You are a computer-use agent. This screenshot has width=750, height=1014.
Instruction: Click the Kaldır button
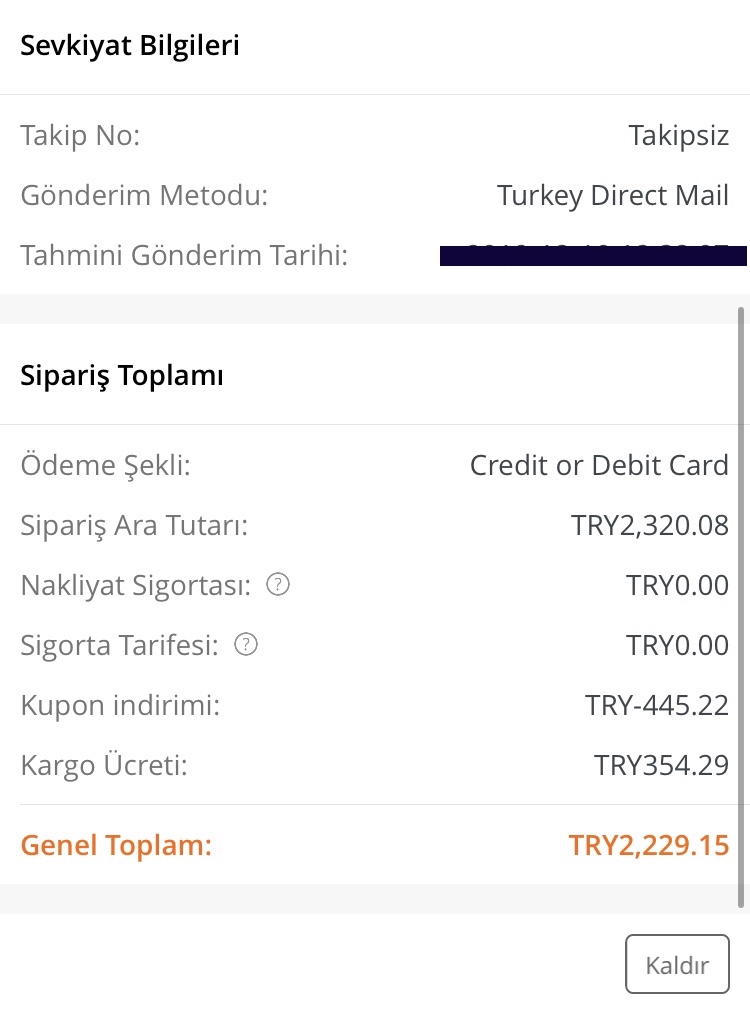coord(677,964)
